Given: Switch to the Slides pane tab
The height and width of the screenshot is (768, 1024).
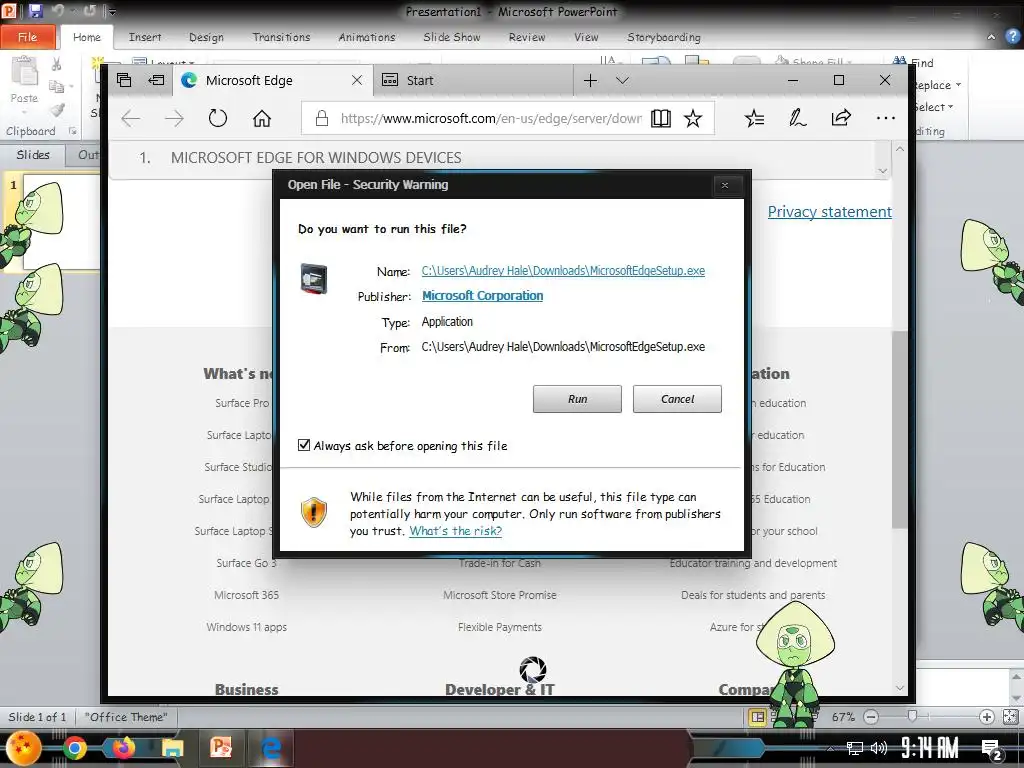Looking at the screenshot, I should pyautogui.click(x=33, y=155).
